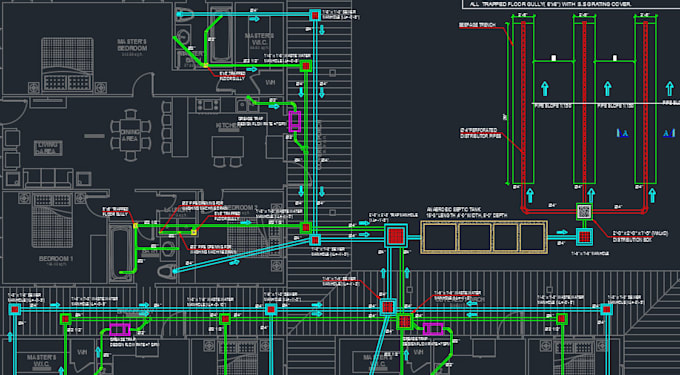Click the cyan sewer manhole below large trap manhole
This screenshot has width=680, height=375.
pos(388,307)
